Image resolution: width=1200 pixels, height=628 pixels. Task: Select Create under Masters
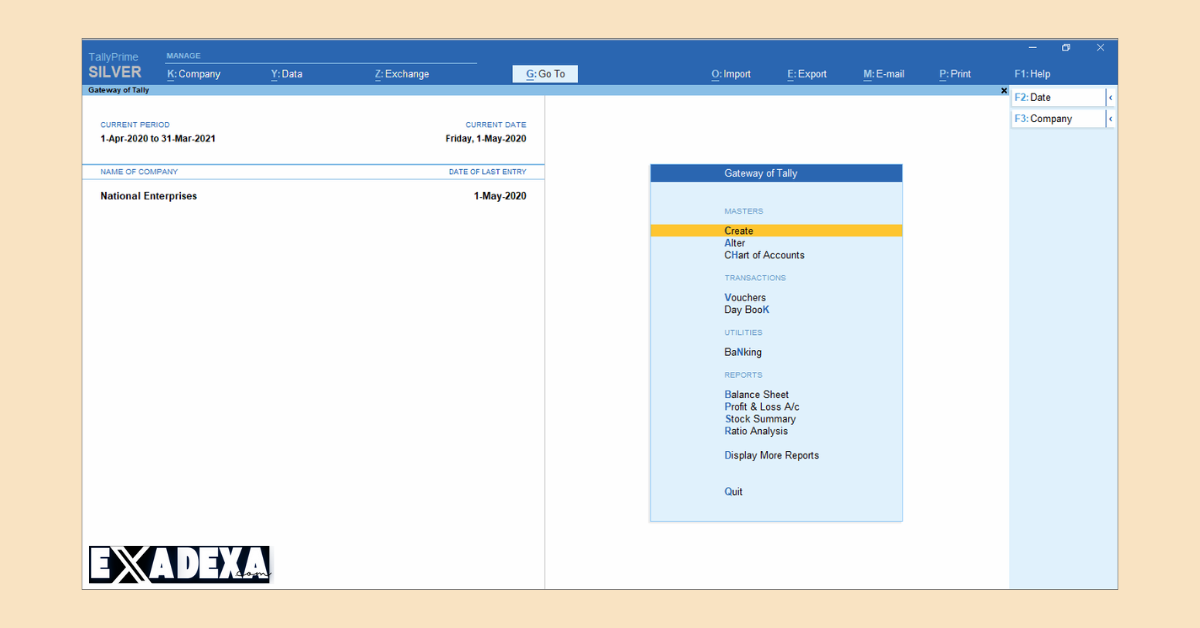tap(738, 230)
